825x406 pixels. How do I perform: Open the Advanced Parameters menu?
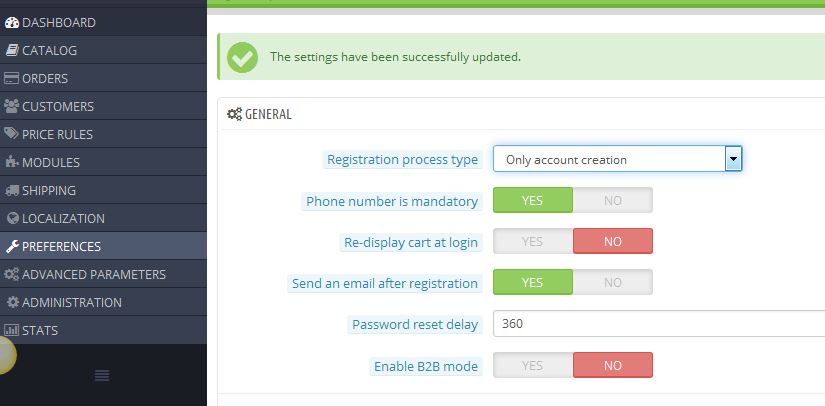[x=94, y=274]
